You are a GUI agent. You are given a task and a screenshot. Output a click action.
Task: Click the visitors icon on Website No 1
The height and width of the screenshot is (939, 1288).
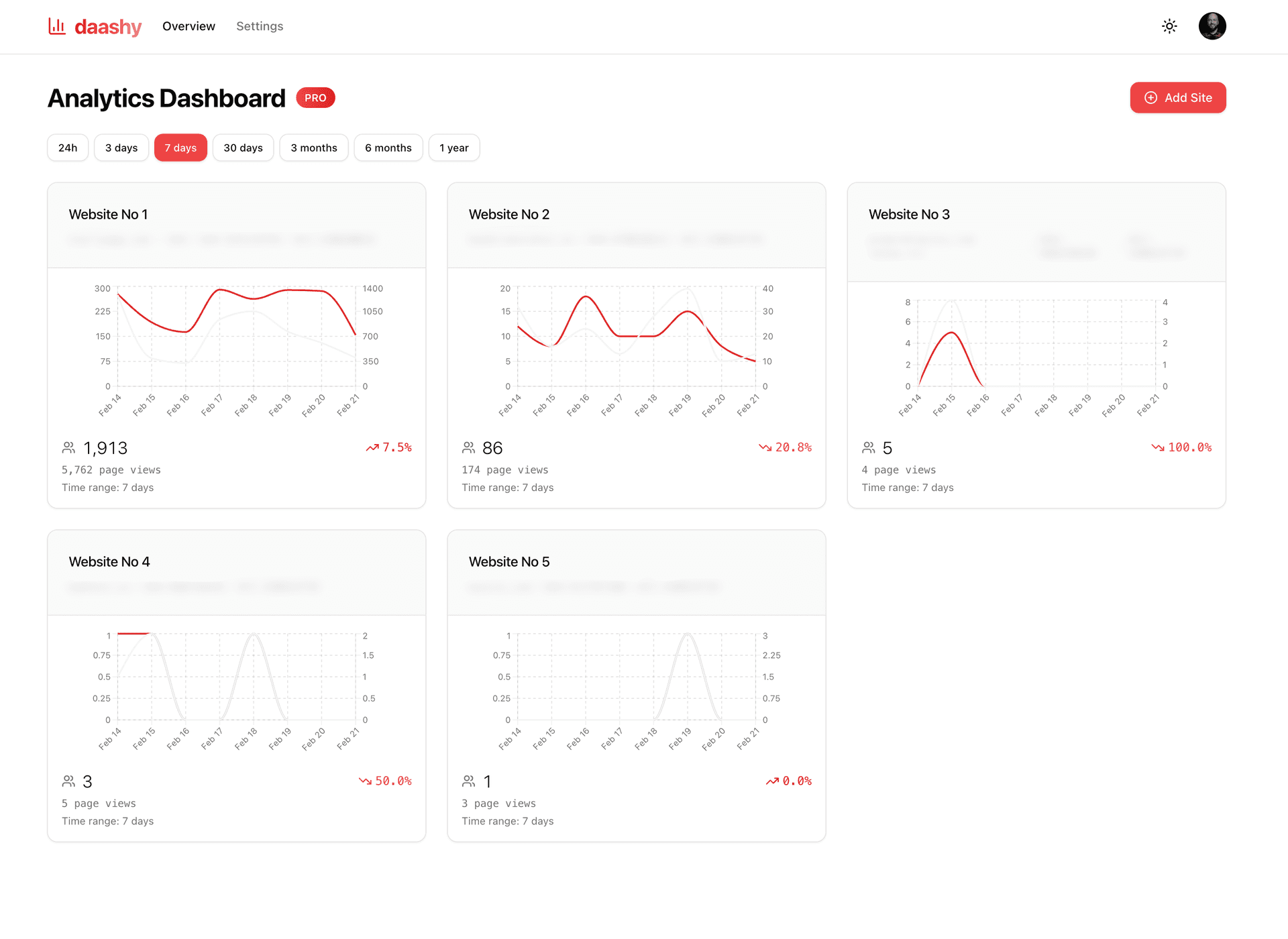tap(68, 447)
